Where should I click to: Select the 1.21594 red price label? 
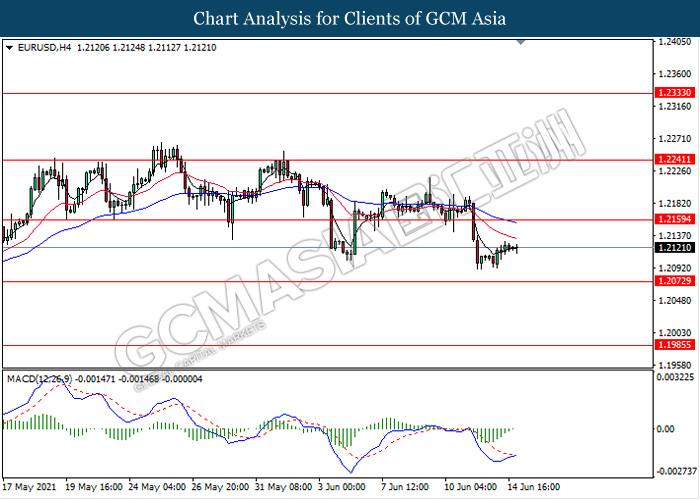coord(675,219)
